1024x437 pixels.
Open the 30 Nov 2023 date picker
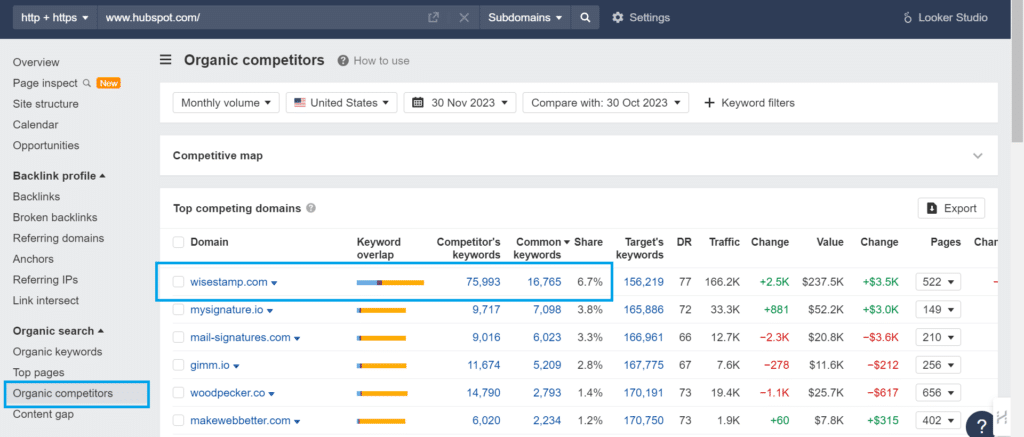[x=460, y=103]
